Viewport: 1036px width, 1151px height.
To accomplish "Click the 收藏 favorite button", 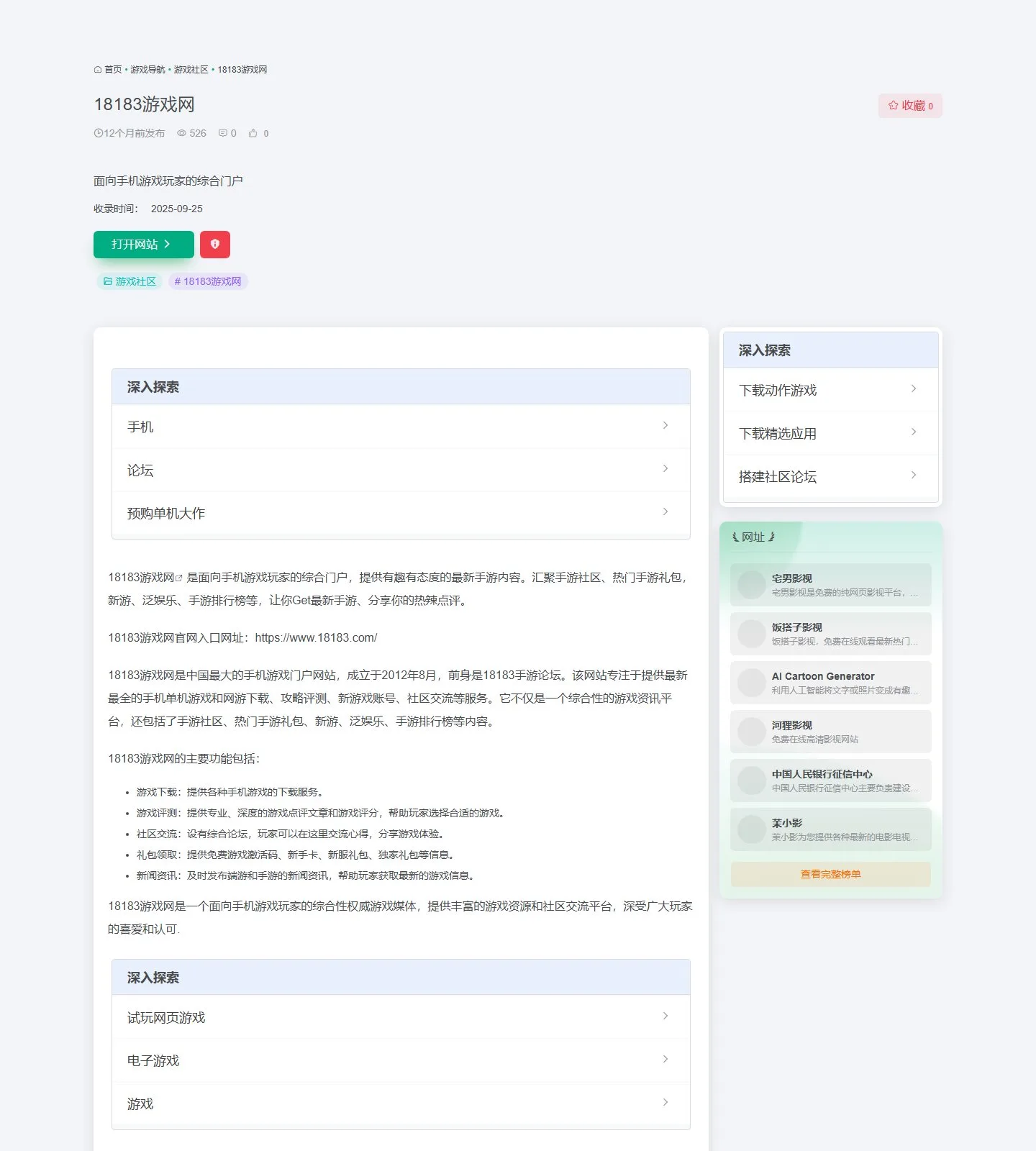I will (x=910, y=106).
